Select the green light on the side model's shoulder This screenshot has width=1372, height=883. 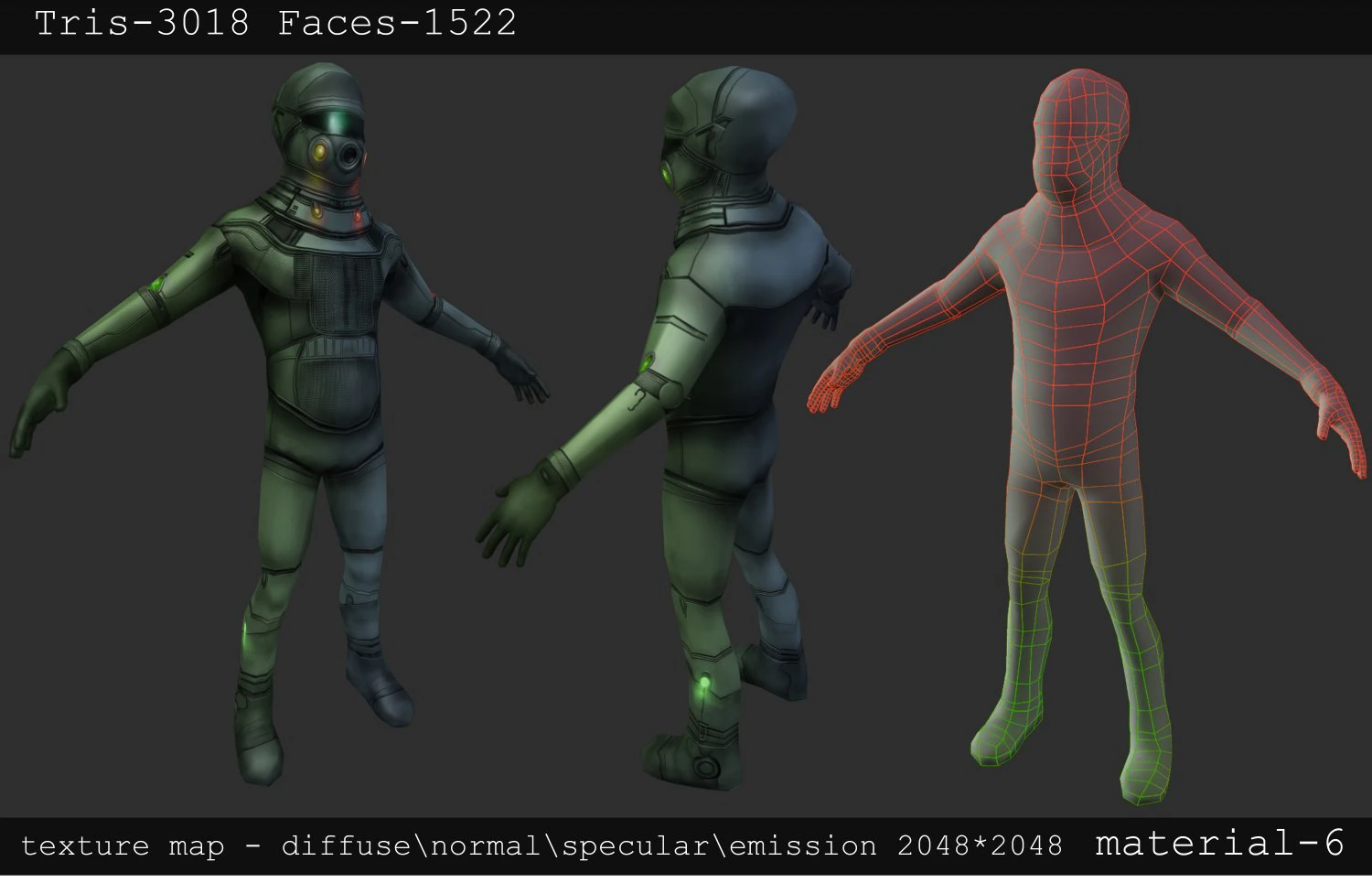click(x=647, y=362)
